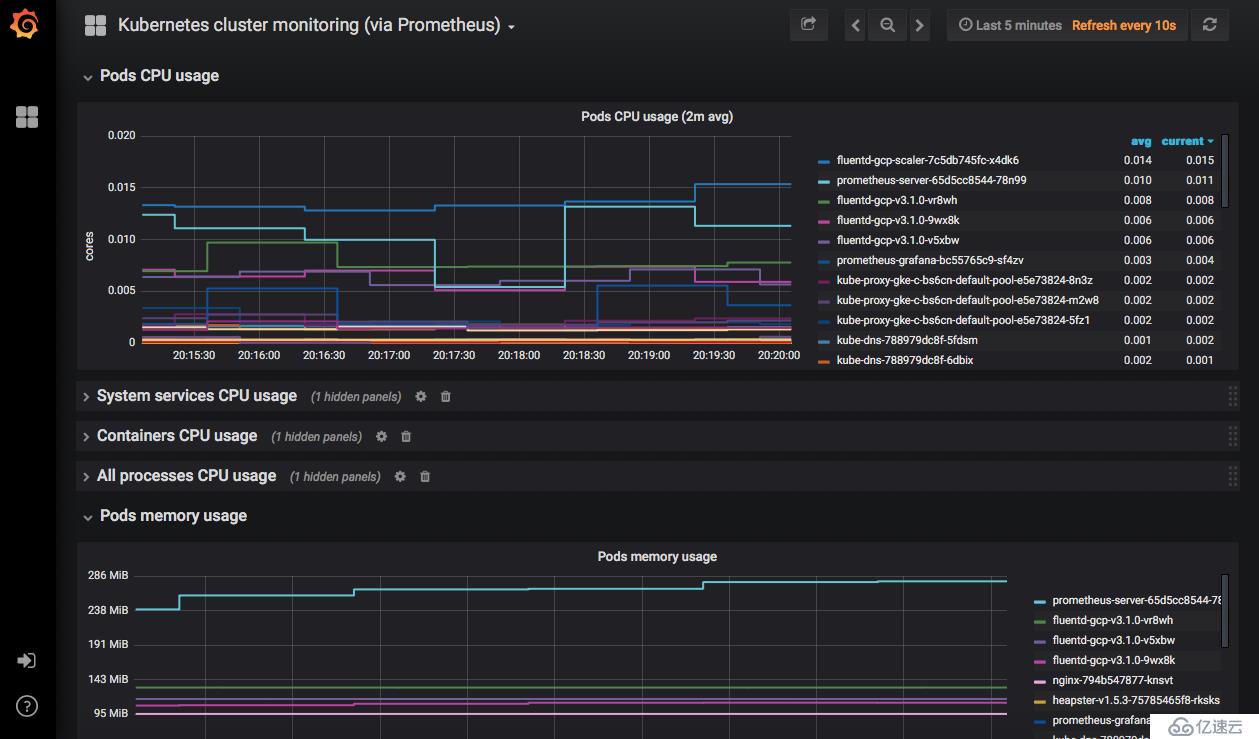Click Refresh every 10s label
Viewport: 1259px width, 739px height.
pyautogui.click(x=1124, y=25)
